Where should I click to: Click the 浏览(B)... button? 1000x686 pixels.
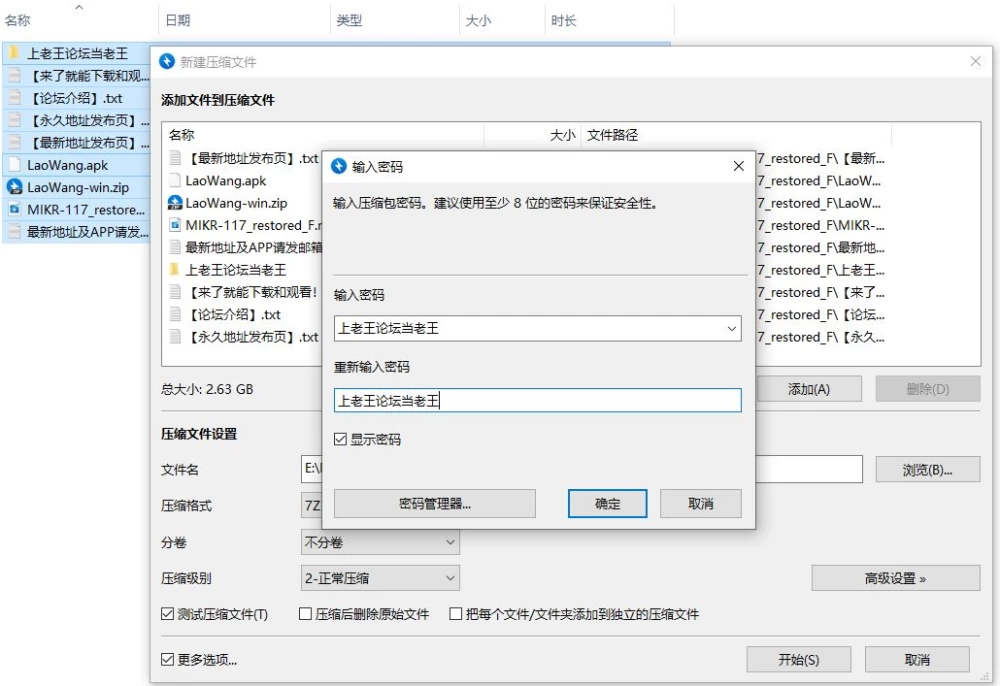click(927, 470)
